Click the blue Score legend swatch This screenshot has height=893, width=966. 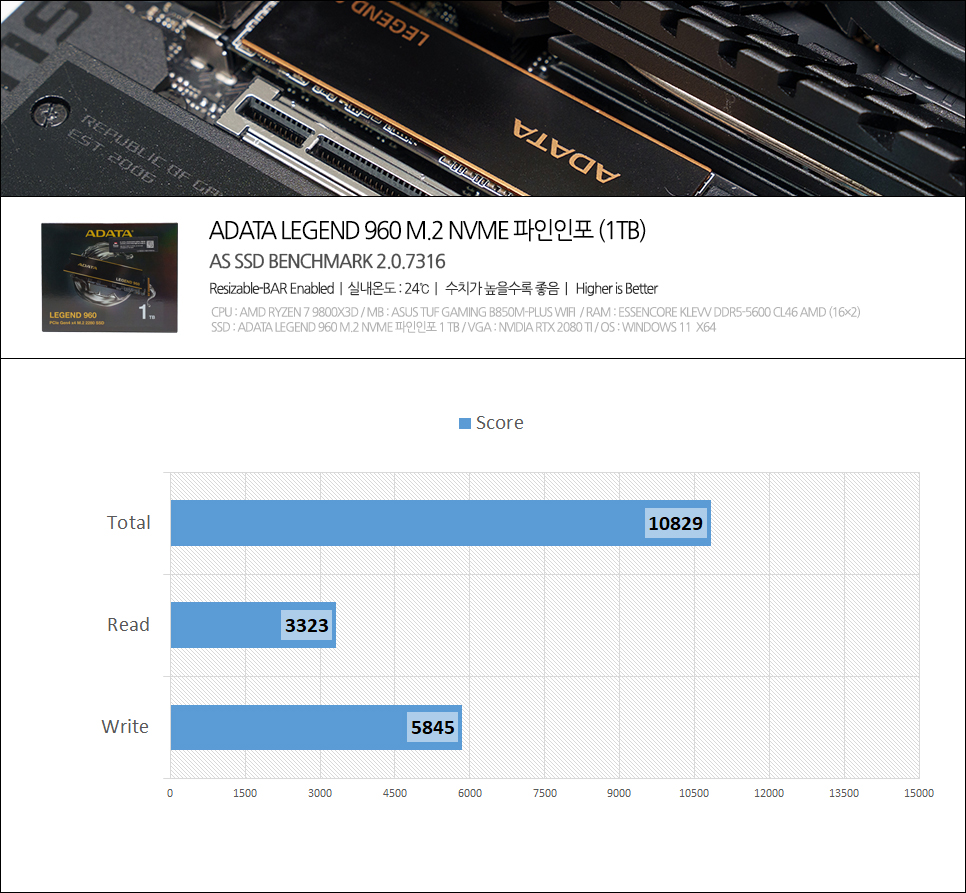(x=464, y=423)
